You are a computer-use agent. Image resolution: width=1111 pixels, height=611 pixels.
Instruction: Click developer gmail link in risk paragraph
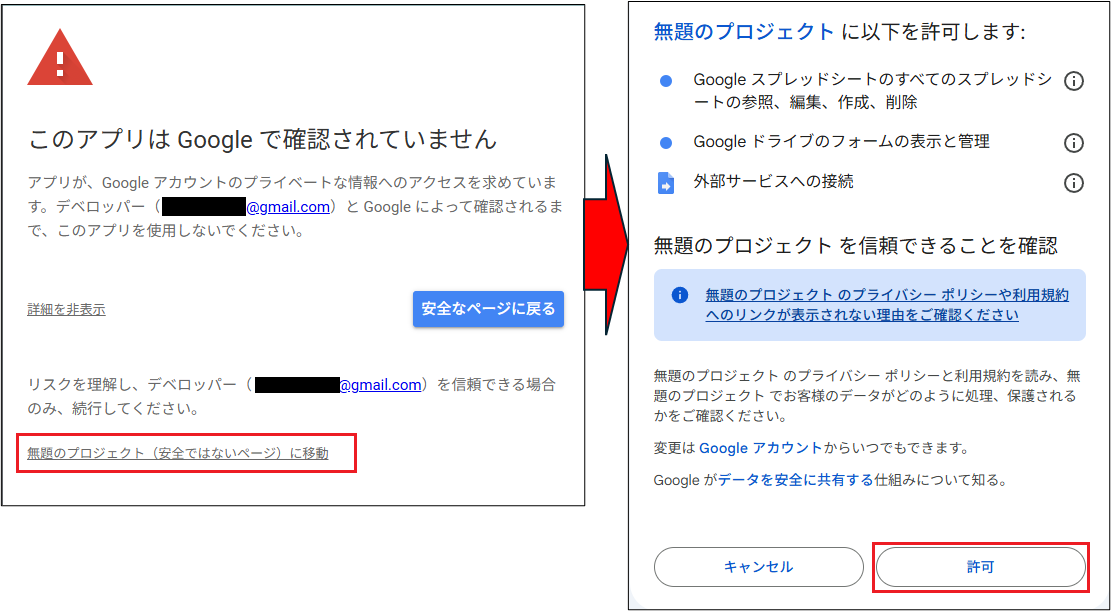380,385
